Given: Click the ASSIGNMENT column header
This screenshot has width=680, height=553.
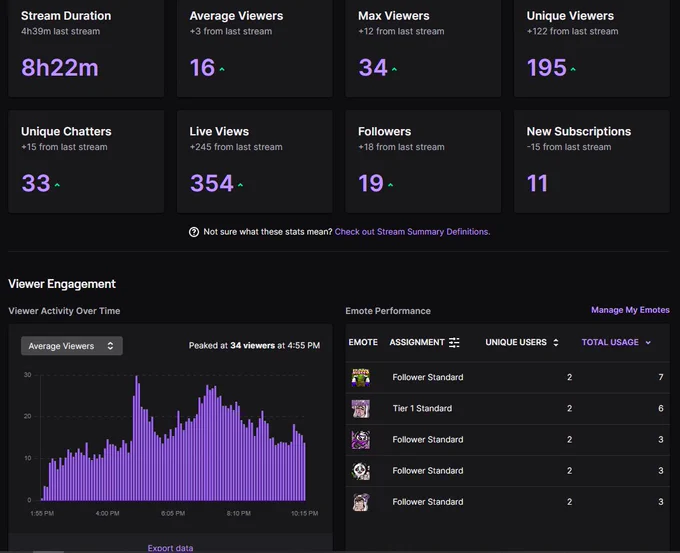Looking at the screenshot, I should coord(417,342).
